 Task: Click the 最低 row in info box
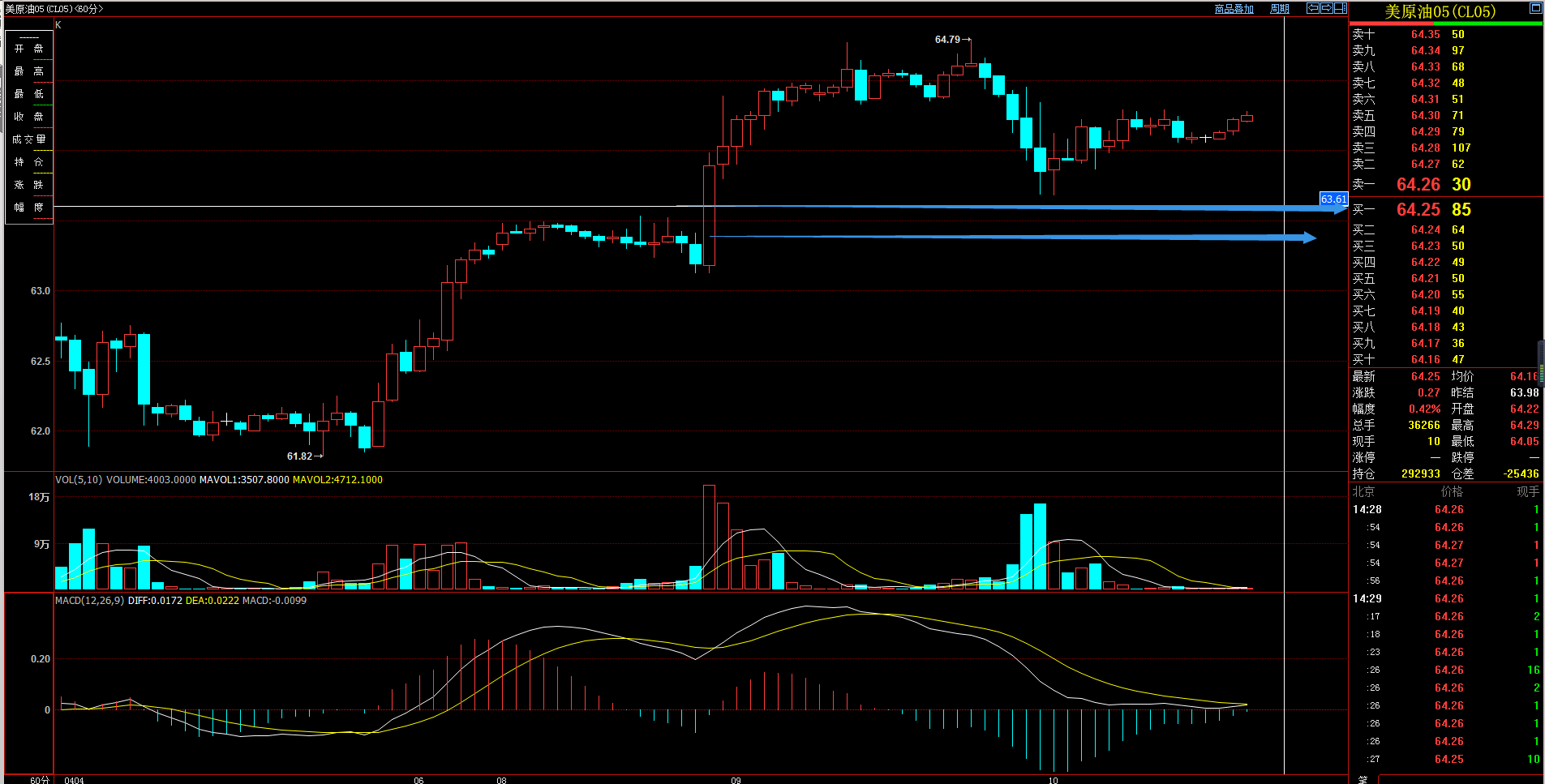point(29,94)
